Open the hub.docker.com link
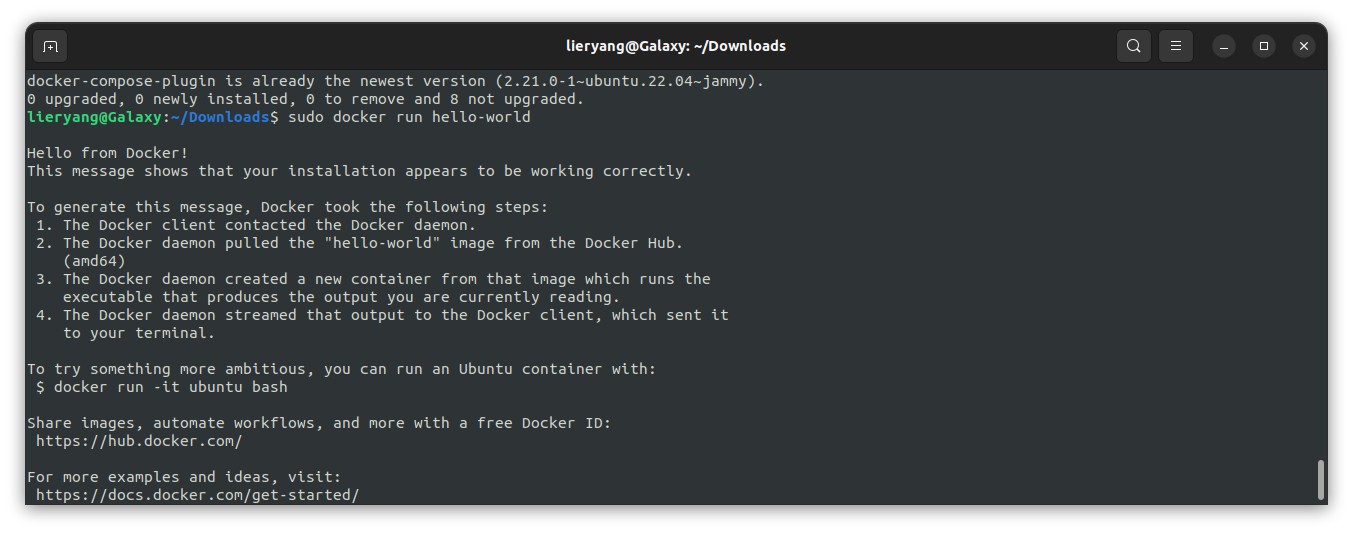1353x533 pixels. point(139,441)
